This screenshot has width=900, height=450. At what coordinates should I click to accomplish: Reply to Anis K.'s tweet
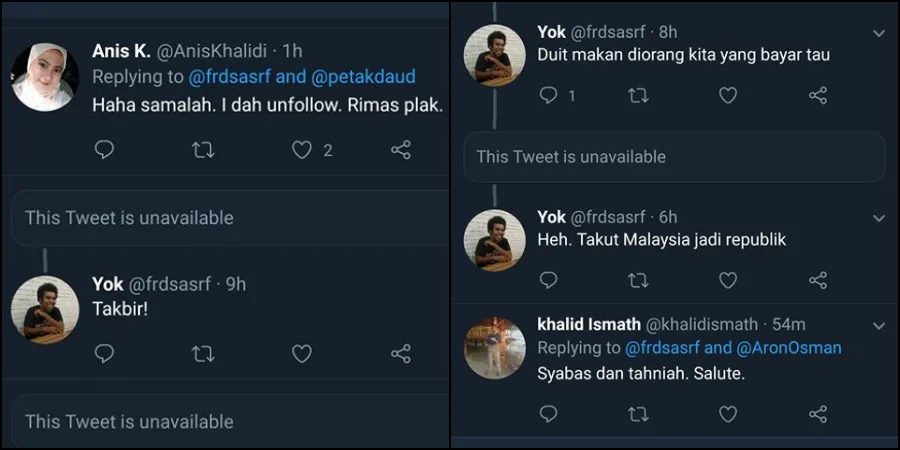(104, 150)
